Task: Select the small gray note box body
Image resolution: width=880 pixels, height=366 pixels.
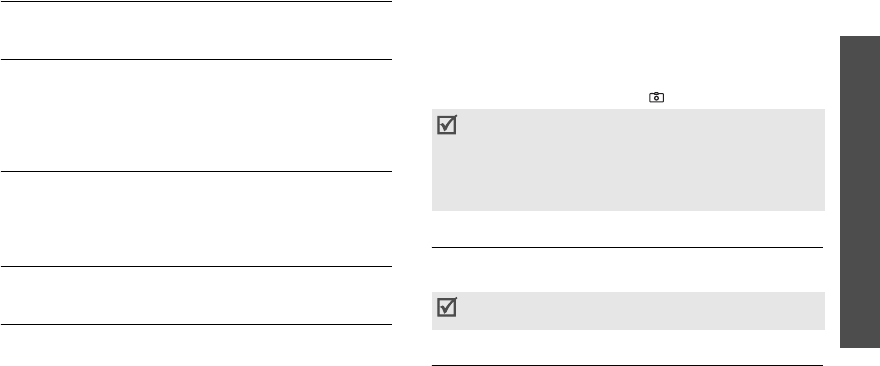Action: pos(628,311)
